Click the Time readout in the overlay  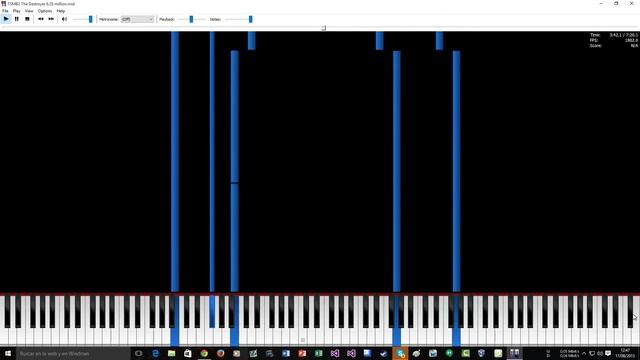(614, 35)
